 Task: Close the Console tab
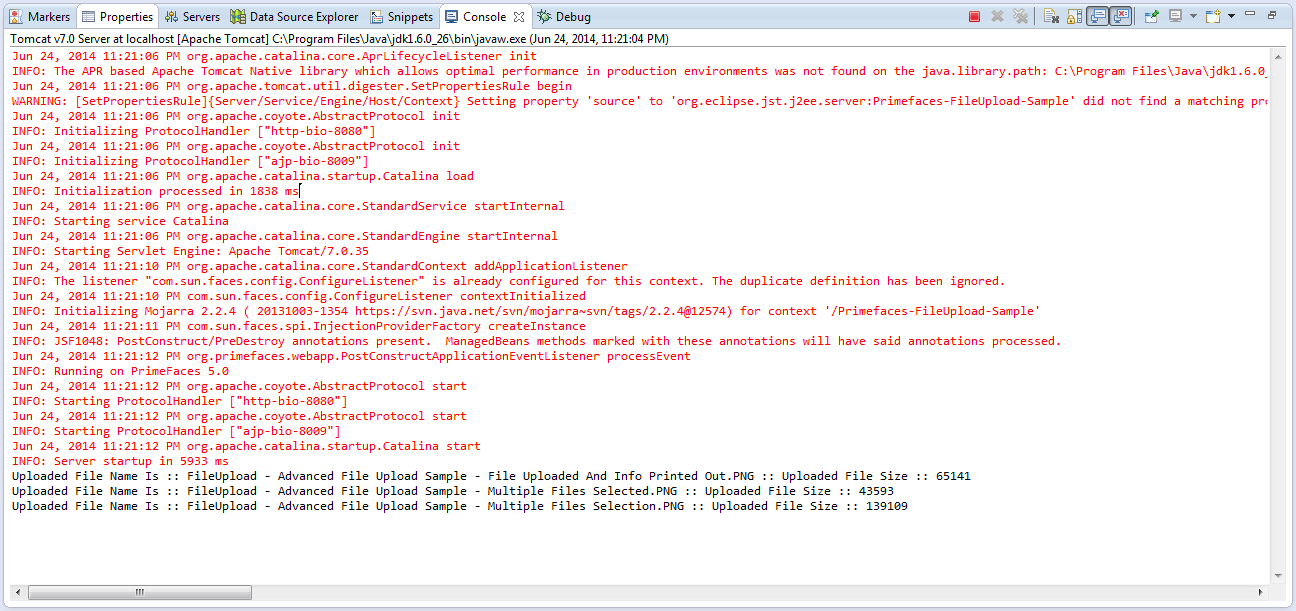[518, 17]
